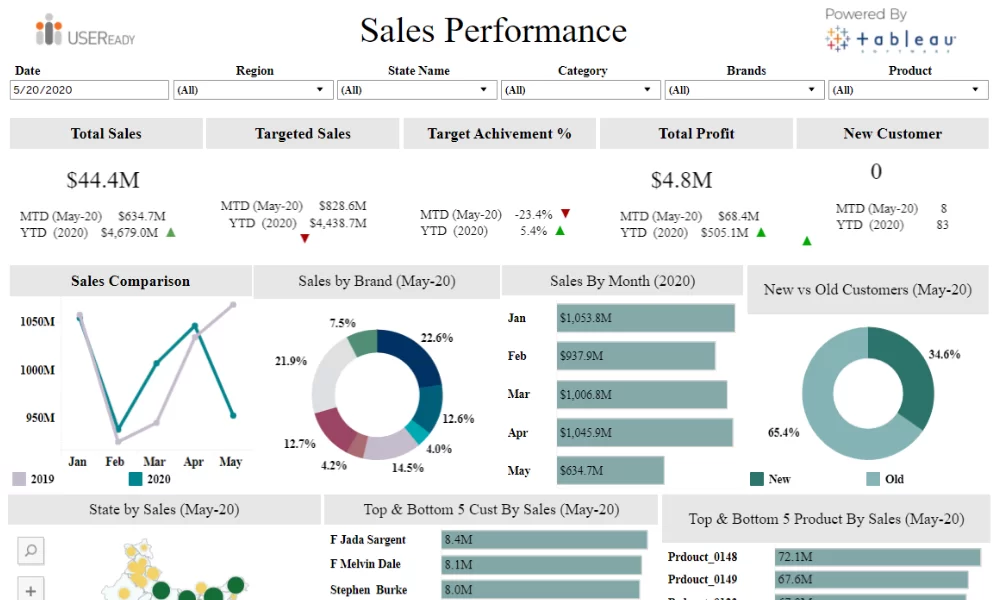Click the 2020 line point at May
Screen dimensions: 1000x600
click(x=233, y=415)
